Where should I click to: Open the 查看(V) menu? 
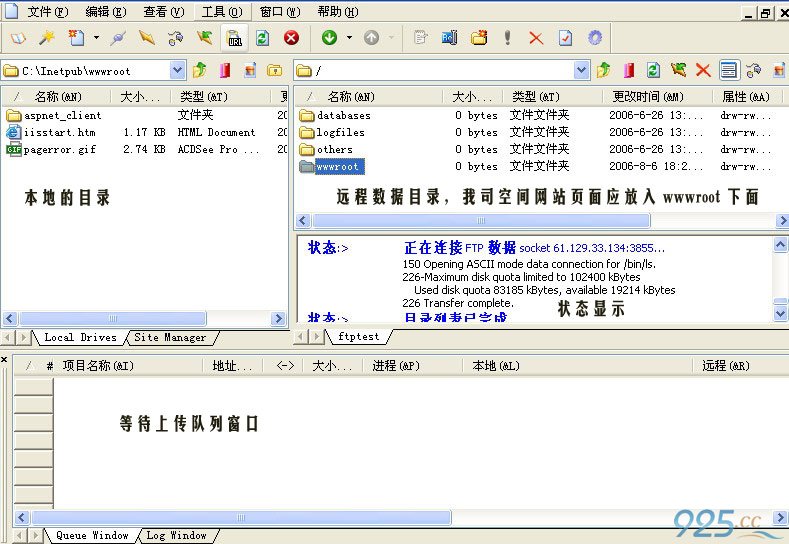(x=164, y=12)
